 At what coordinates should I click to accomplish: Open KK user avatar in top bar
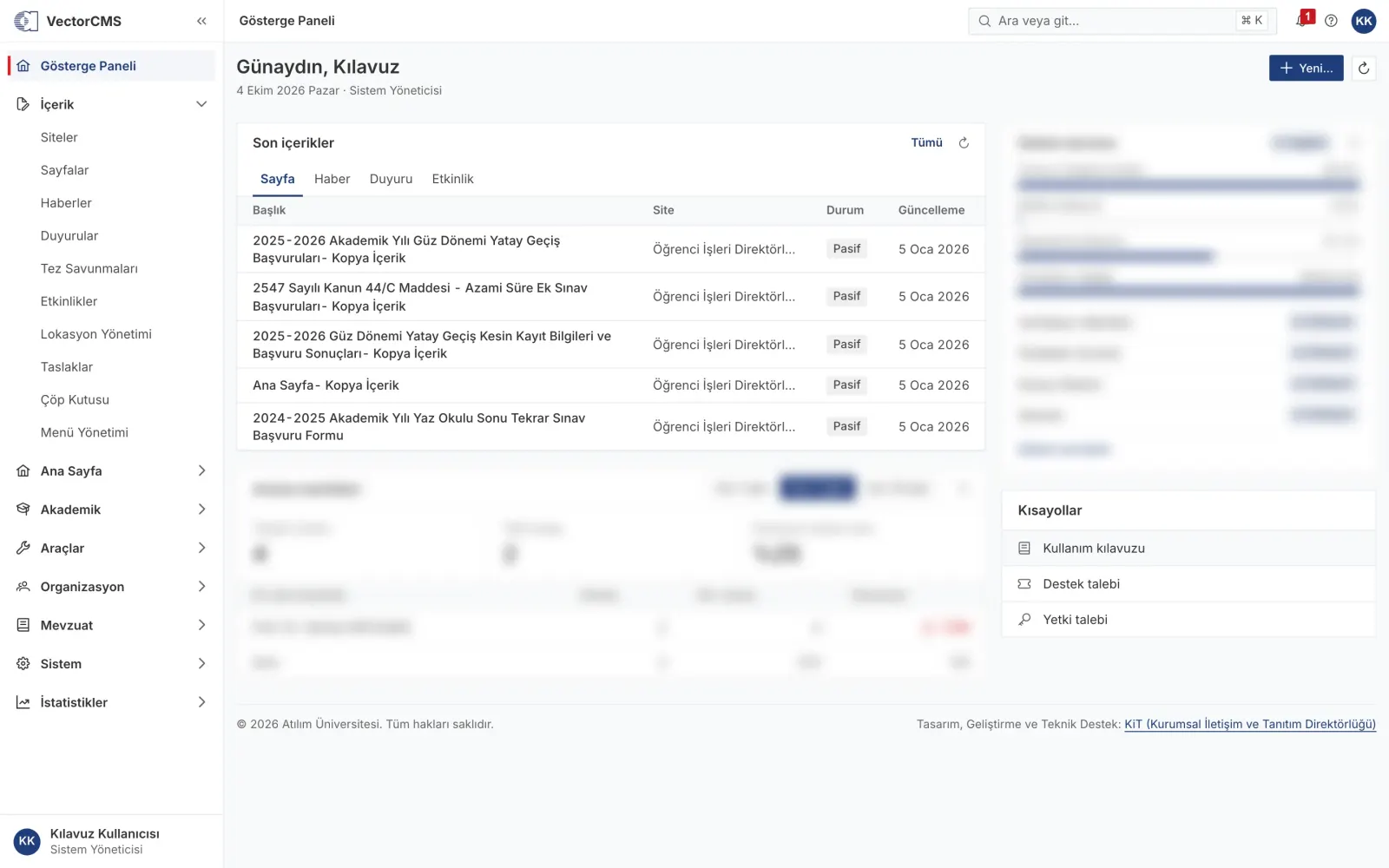[x=1364, y=21]
